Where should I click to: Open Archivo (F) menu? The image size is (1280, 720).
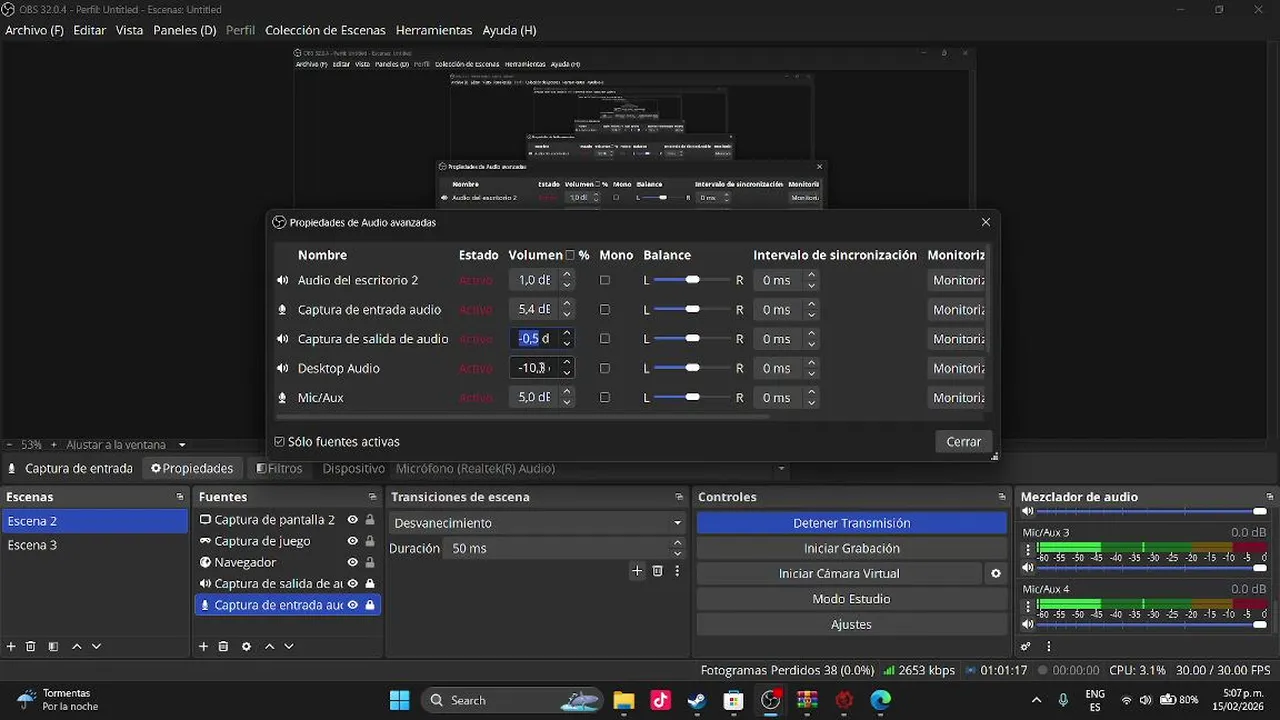[x=34, y=30]
